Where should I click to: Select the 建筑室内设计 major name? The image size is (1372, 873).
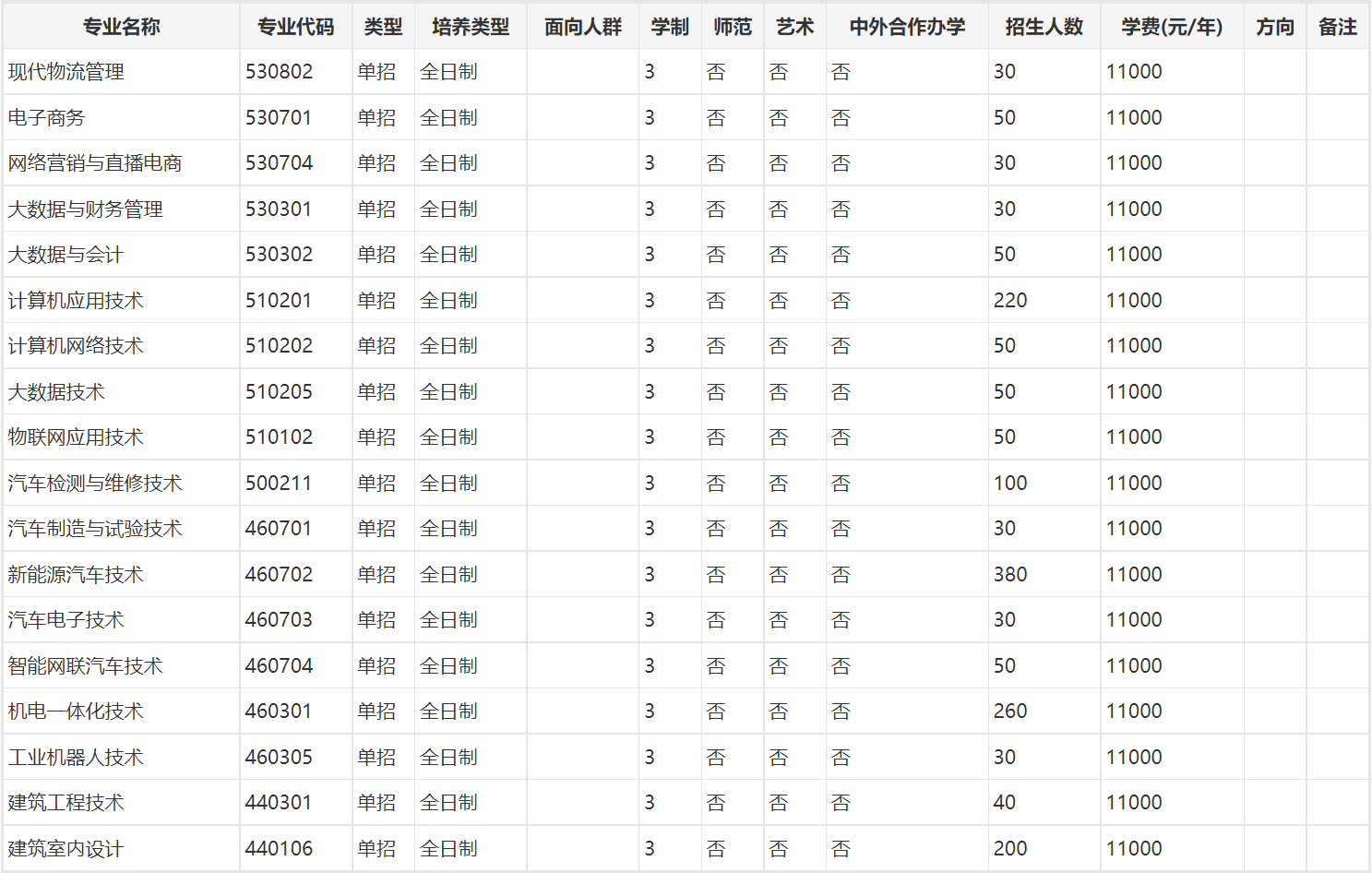pyautogui.click(x=66, y=849)
